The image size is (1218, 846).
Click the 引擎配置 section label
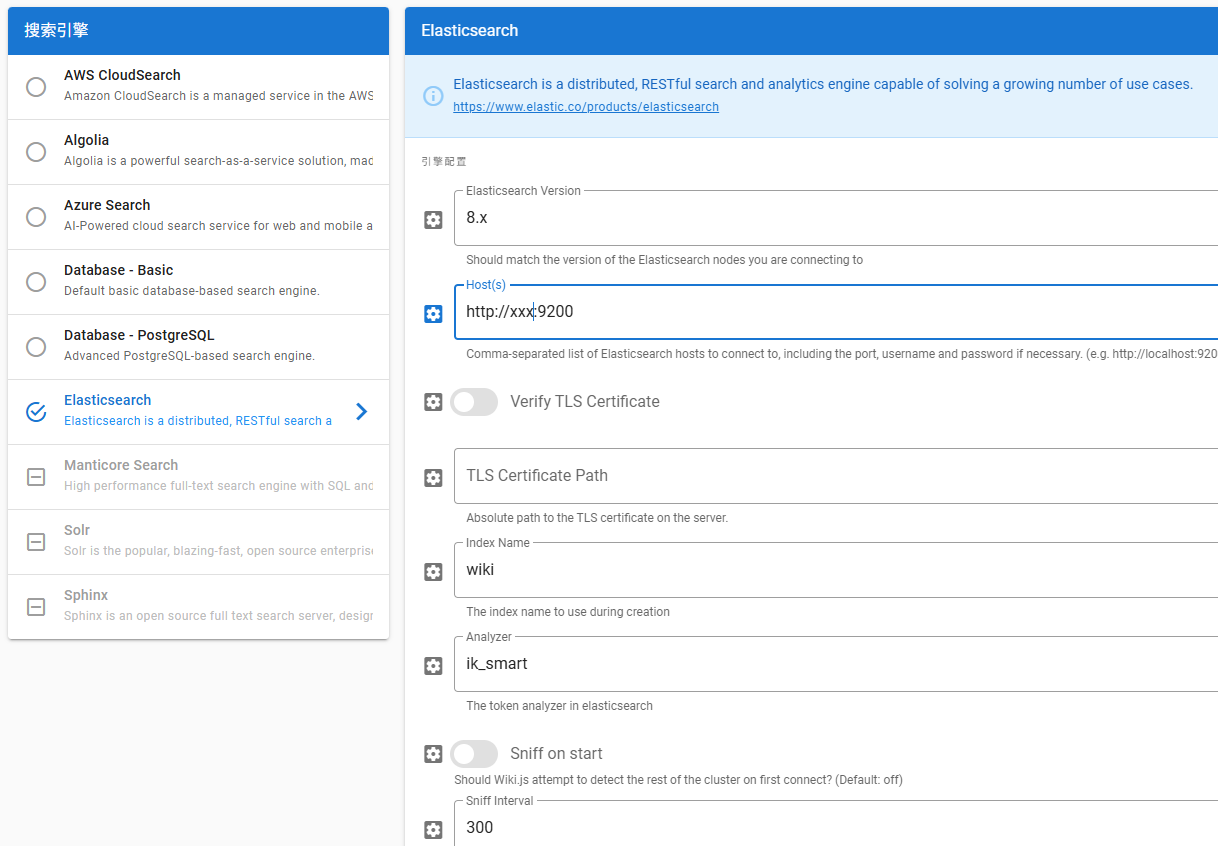[x=444, y=161]
